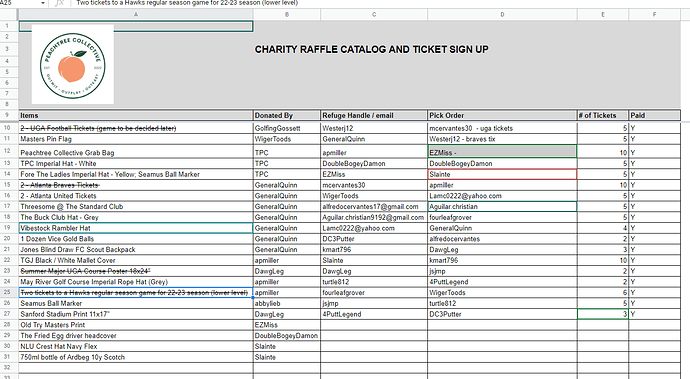The image size is (690, 379).
Task: Click the '4PuttLegend' pick order cell
Action: point(502,282)
